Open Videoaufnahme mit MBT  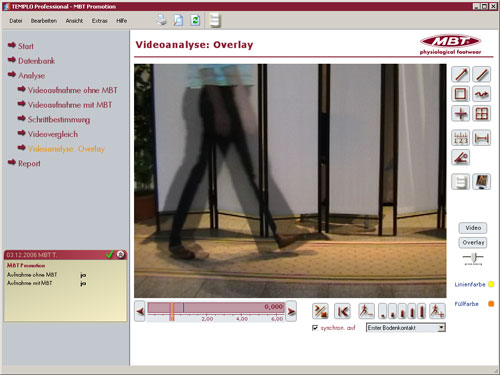click(x=70, y=105)
